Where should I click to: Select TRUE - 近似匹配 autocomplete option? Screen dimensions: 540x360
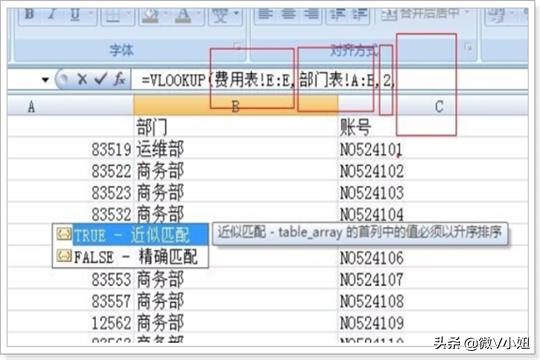(x=131, y=235)
